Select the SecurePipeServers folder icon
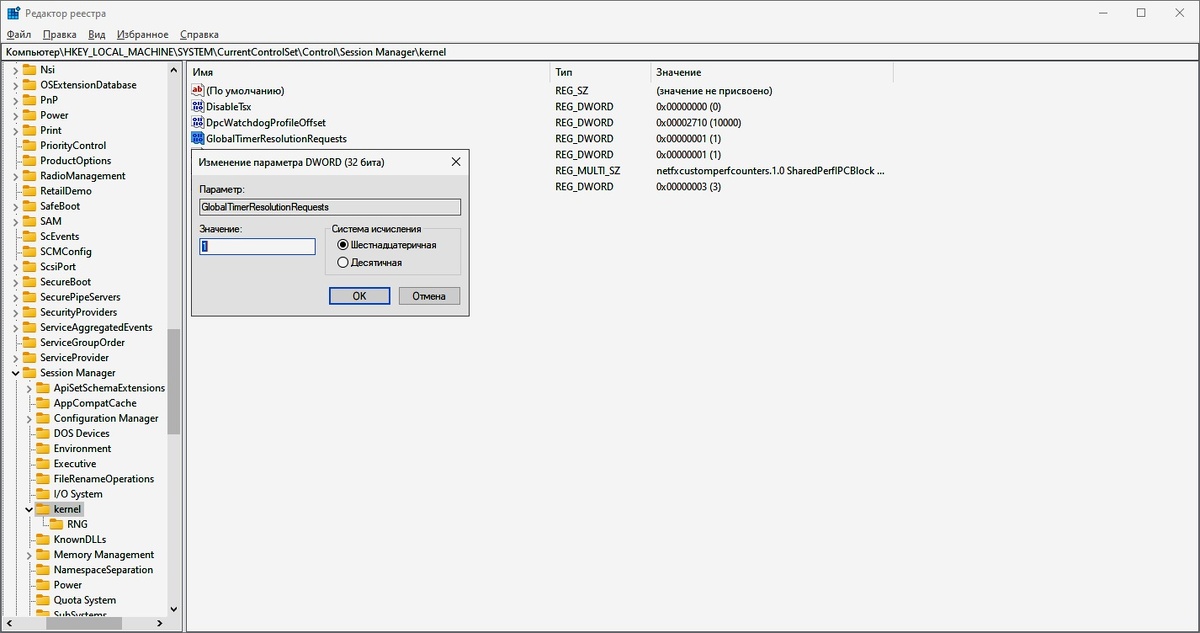 click(29, 297)
